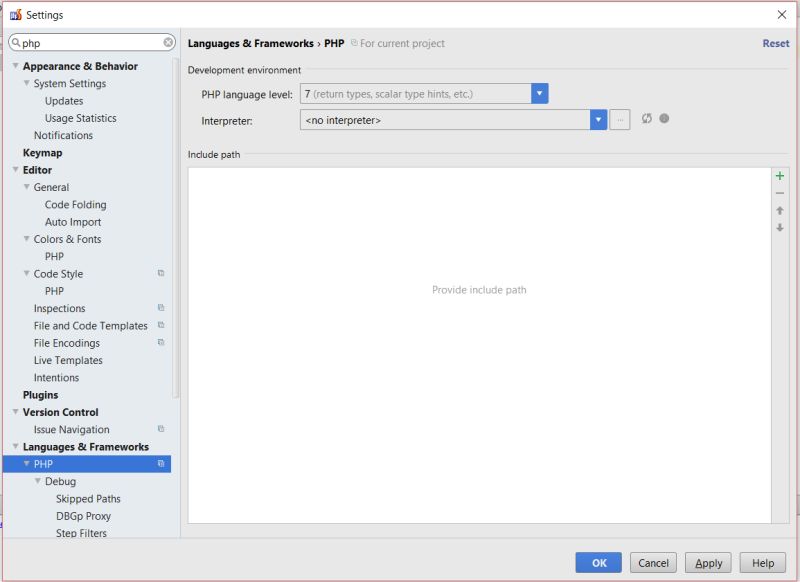Open the Plugins settings page
The image size is (800, 582).
coord(40,395)
